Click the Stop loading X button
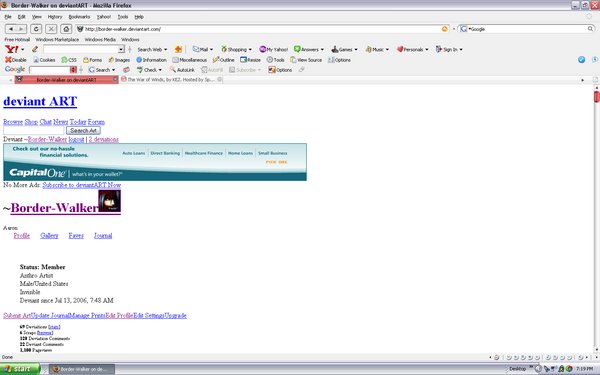This screenshot has height=375, width=600. pos(51,29)
